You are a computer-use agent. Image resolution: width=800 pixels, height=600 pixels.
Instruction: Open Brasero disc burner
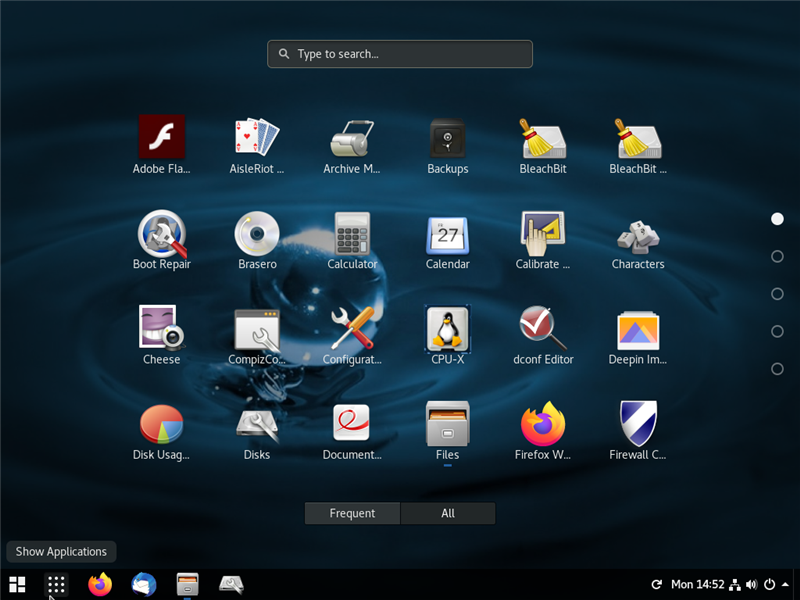coord(257,240)
